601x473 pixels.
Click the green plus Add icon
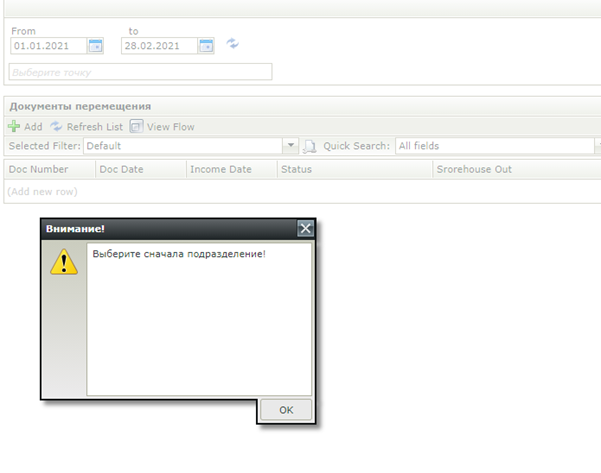[14, 126]
